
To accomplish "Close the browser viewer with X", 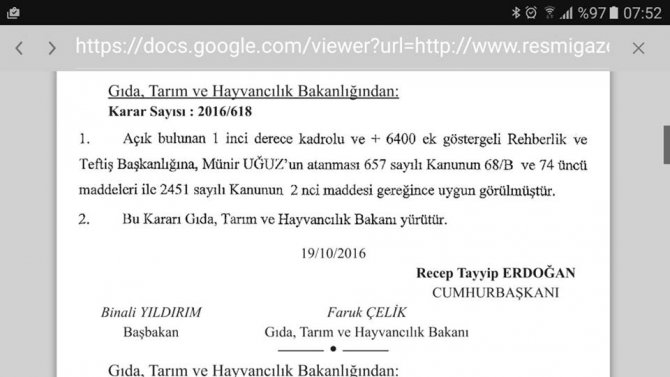I will pos(638,48).
